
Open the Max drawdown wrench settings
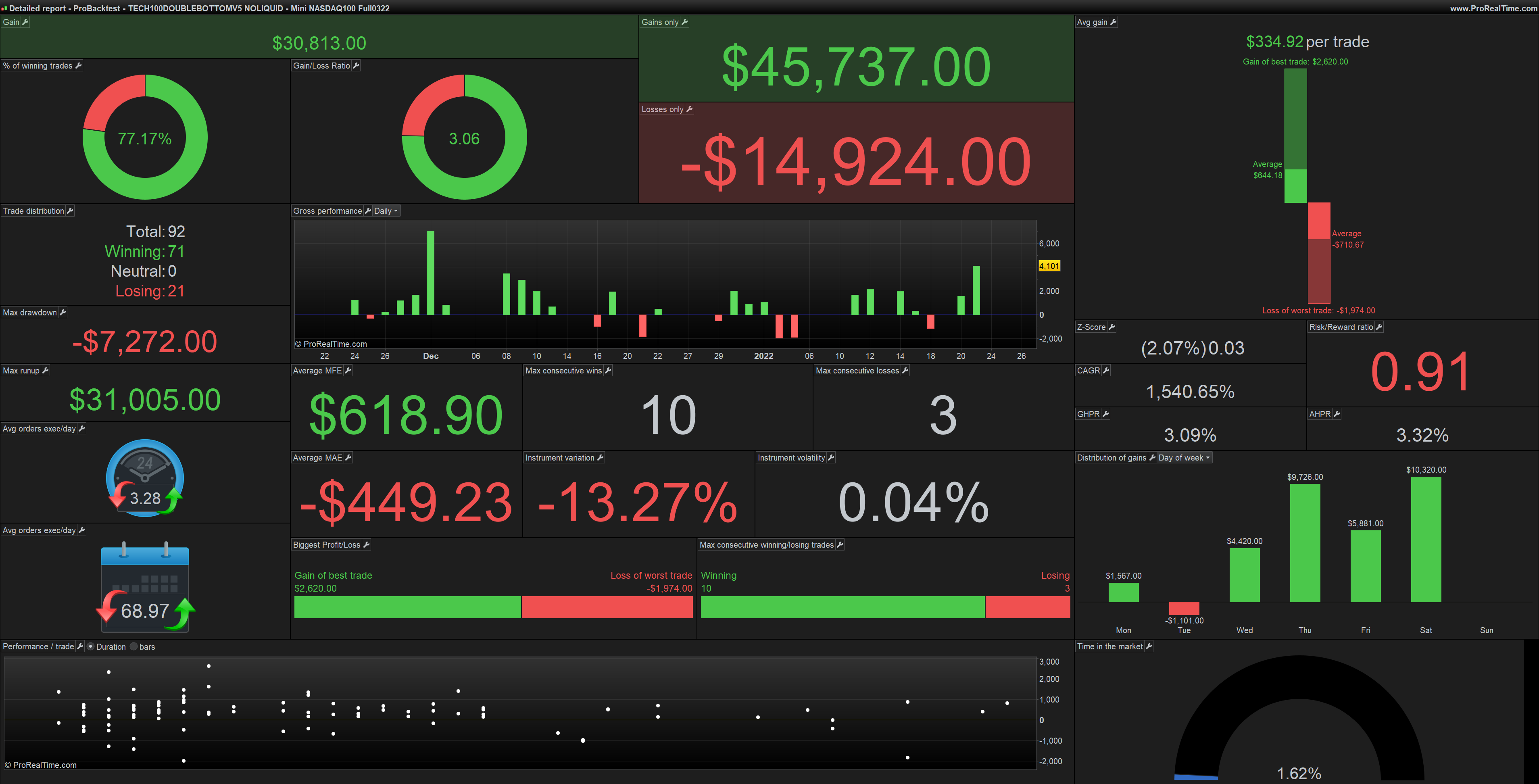click(x=63, y=313)
